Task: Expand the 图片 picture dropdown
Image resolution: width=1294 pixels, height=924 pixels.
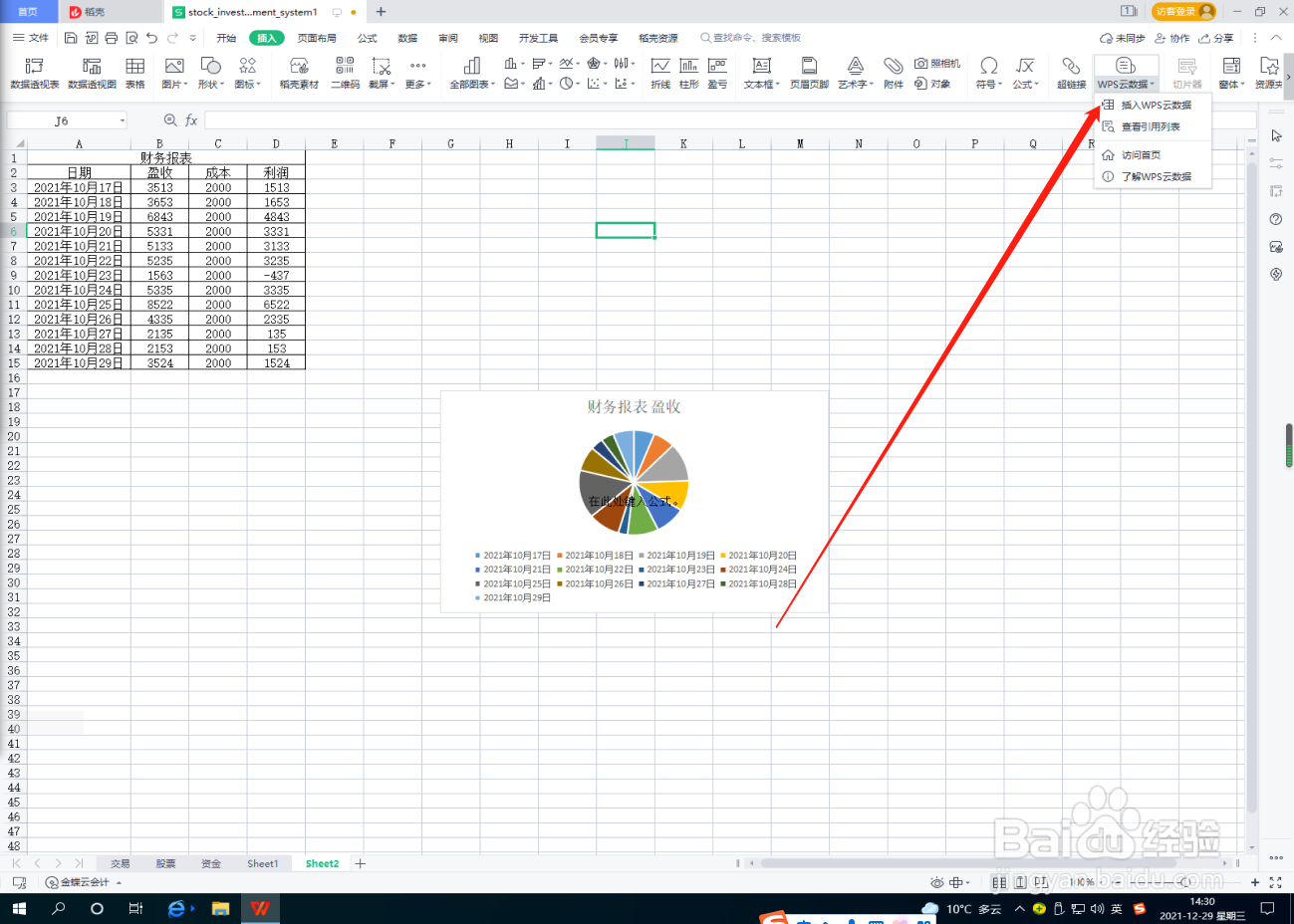Action: click(174, 85)
